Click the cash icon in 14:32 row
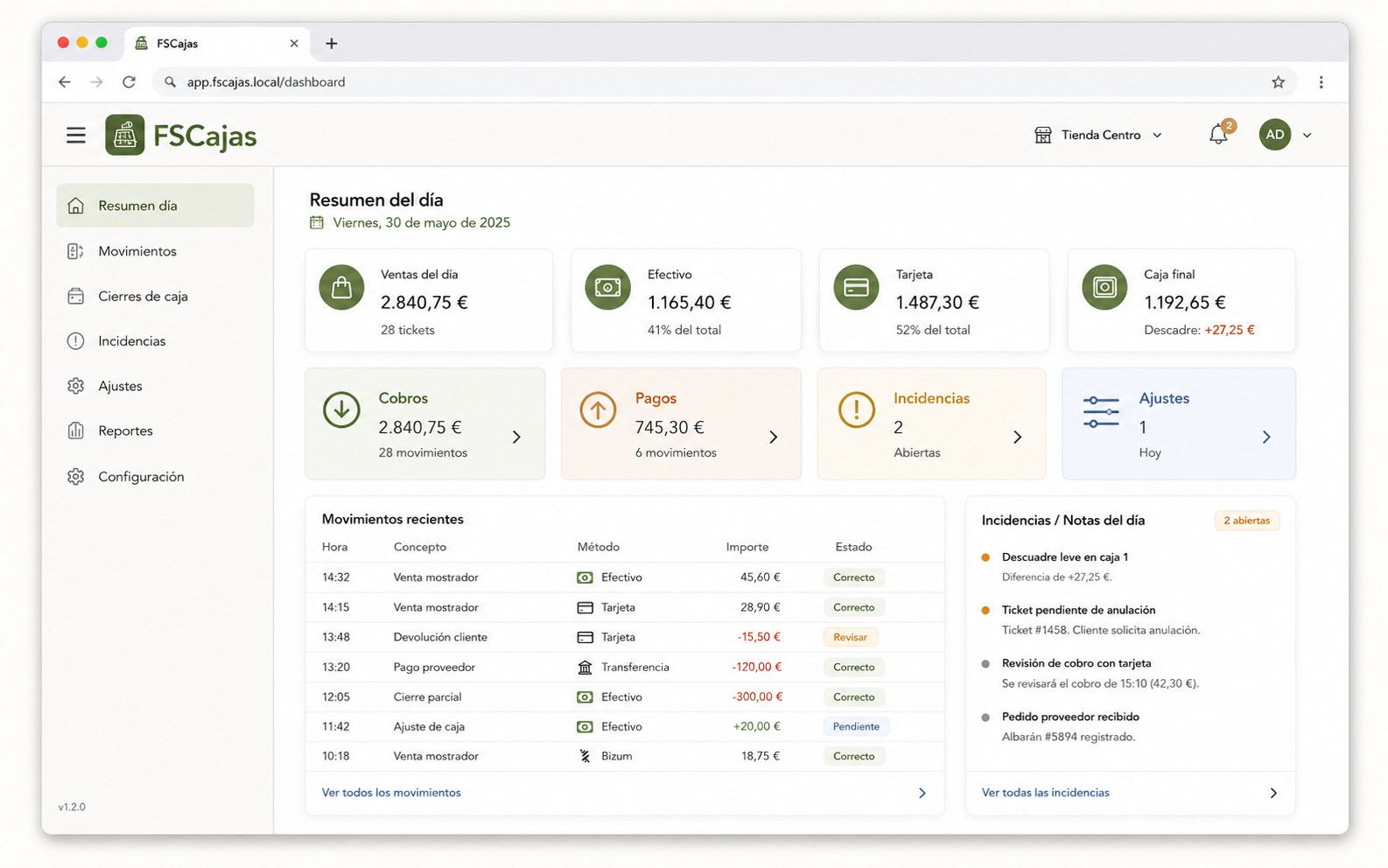Viewport: 1388px width, 868px height. pos(585,577)
